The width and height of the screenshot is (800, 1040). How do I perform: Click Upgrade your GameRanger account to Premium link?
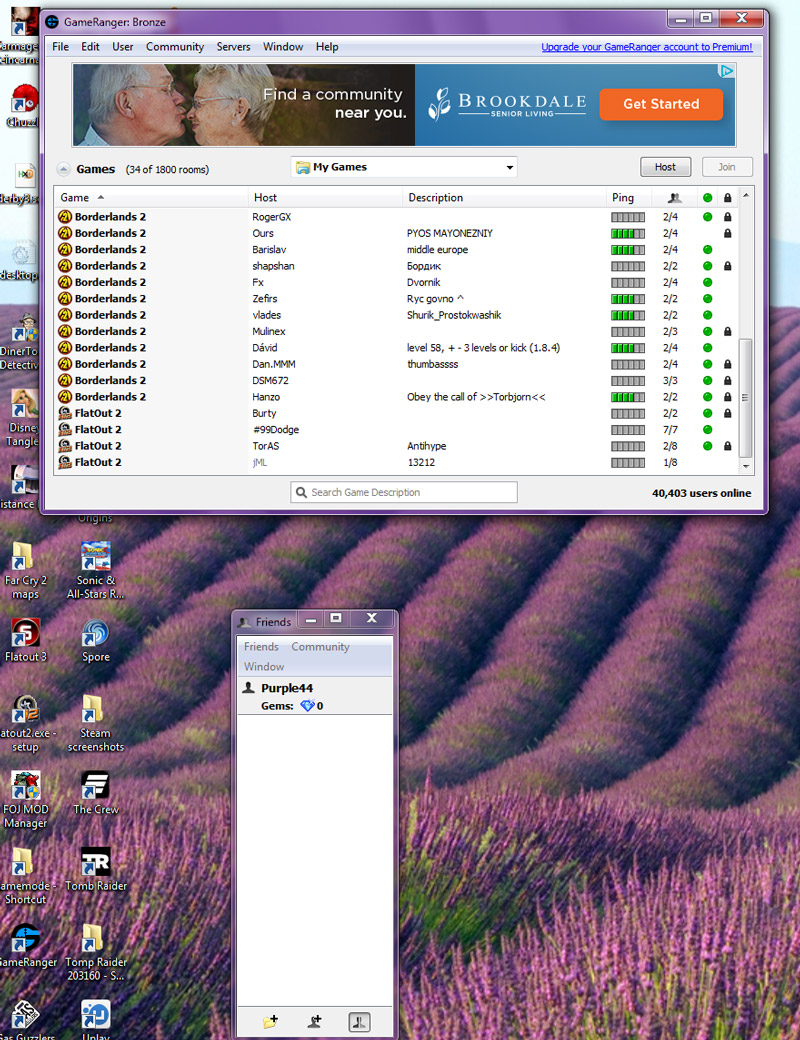point(647,46)
